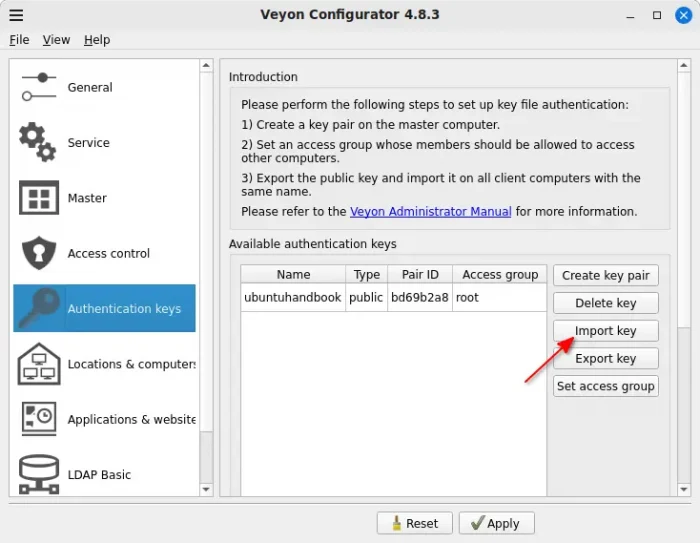The image size is (700, 543).
Task: Open the View menu
Action: (x=56, y=40)
